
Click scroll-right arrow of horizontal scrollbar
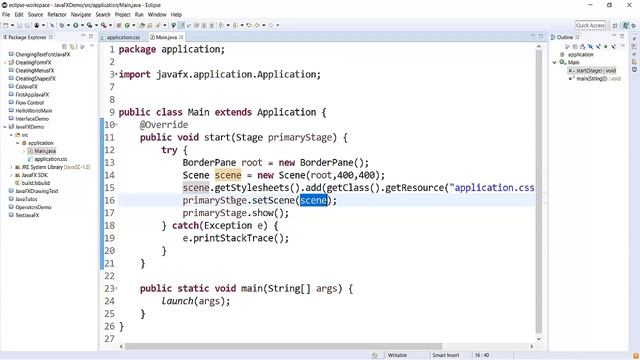(531, 347)
